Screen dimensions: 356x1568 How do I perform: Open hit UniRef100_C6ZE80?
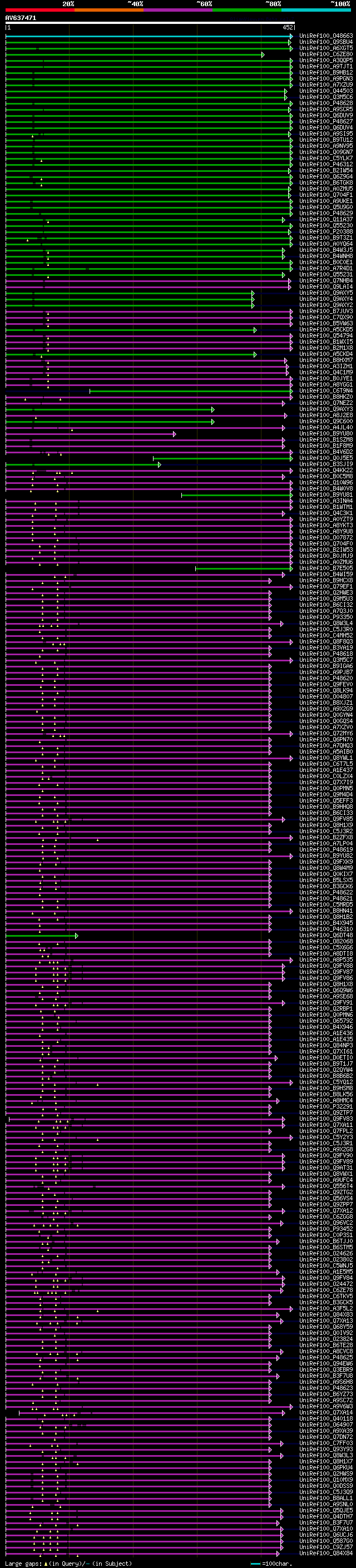(x=325, y=54)
